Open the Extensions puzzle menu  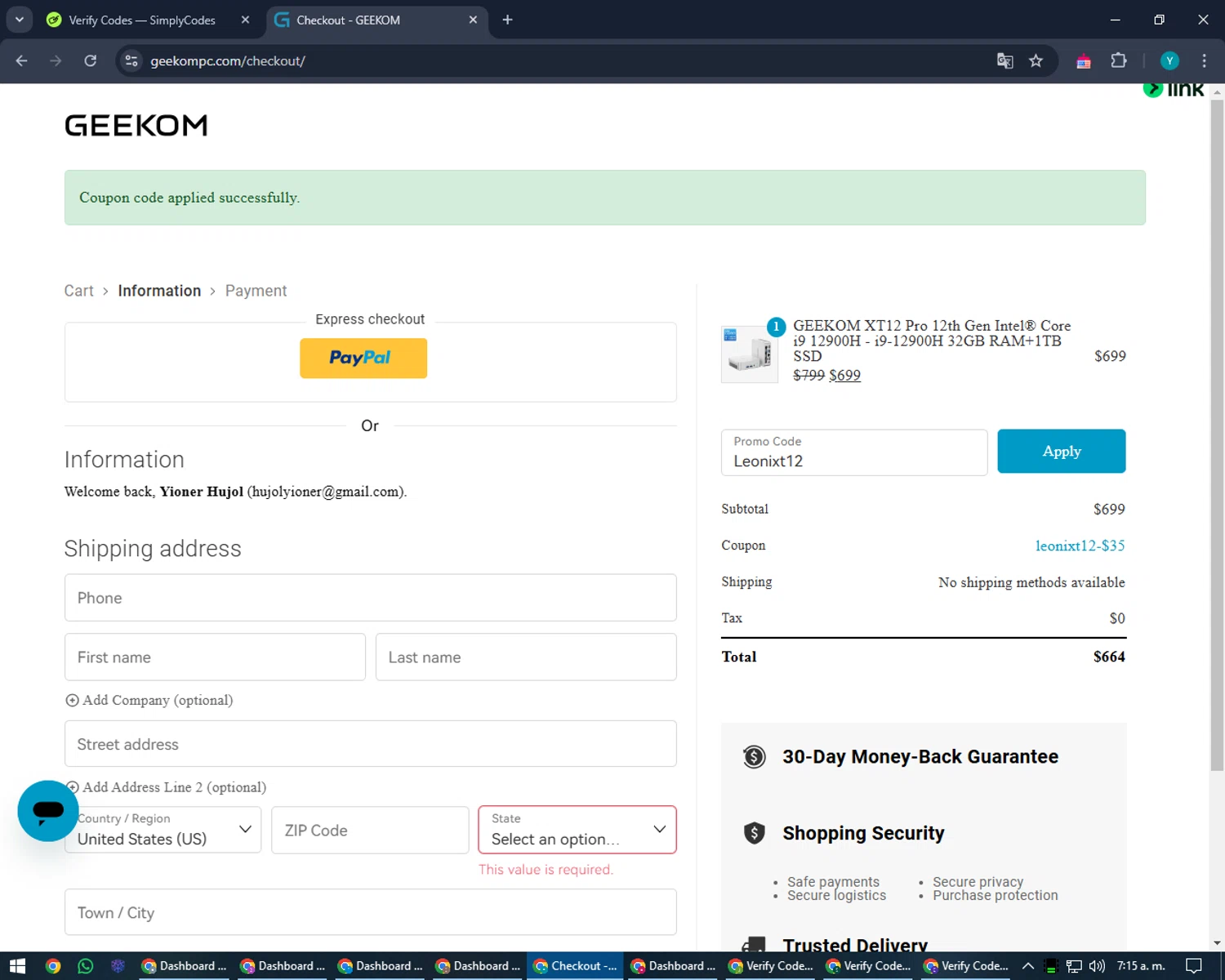tap(1119, 60)
